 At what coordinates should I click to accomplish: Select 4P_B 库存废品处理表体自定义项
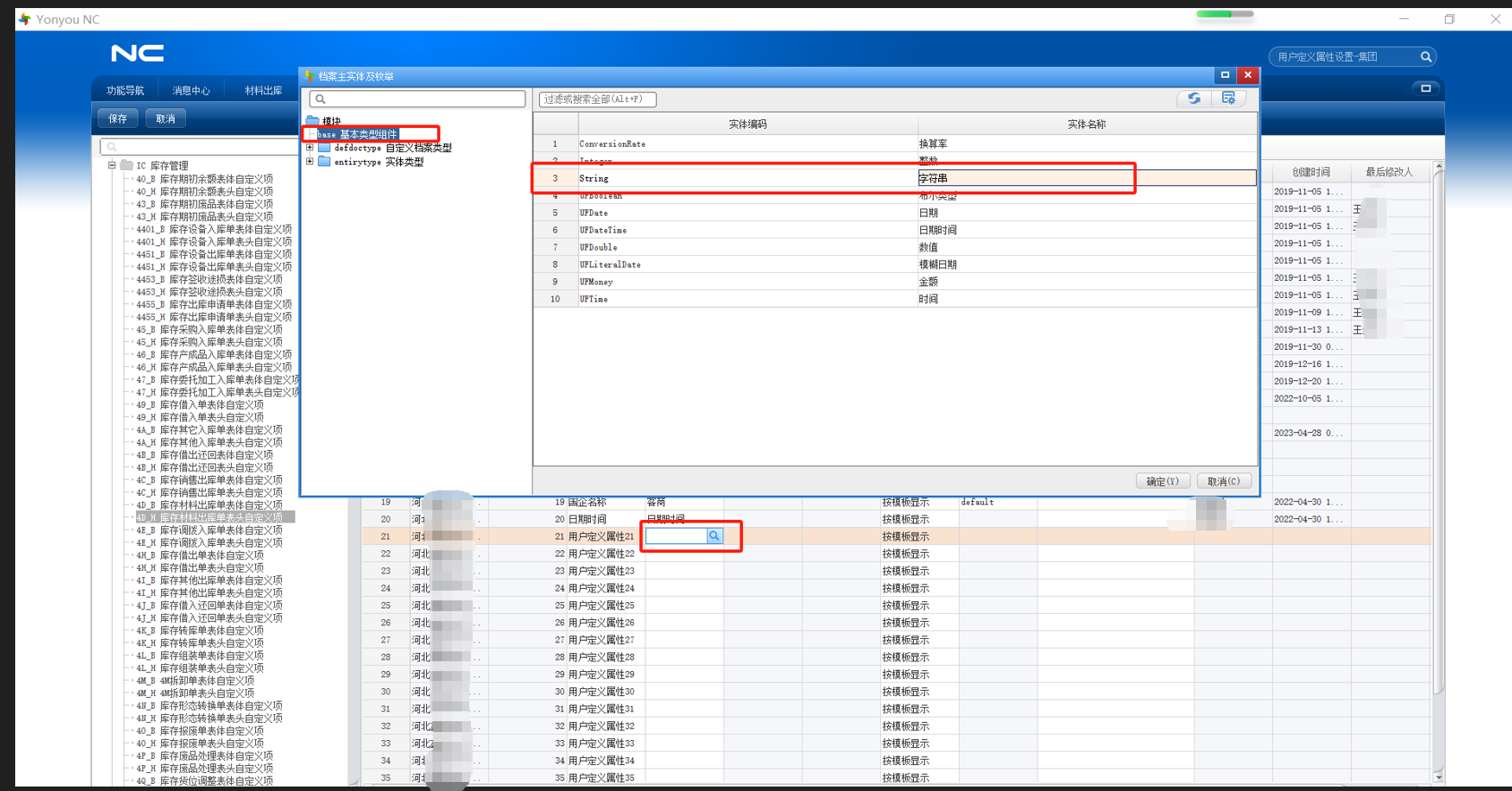coord(204,755)
